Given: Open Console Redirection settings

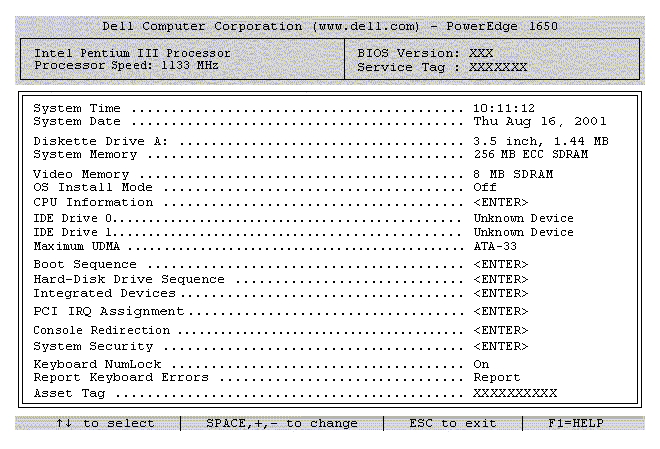Looking at the screenshot, I should pos(500,330).
